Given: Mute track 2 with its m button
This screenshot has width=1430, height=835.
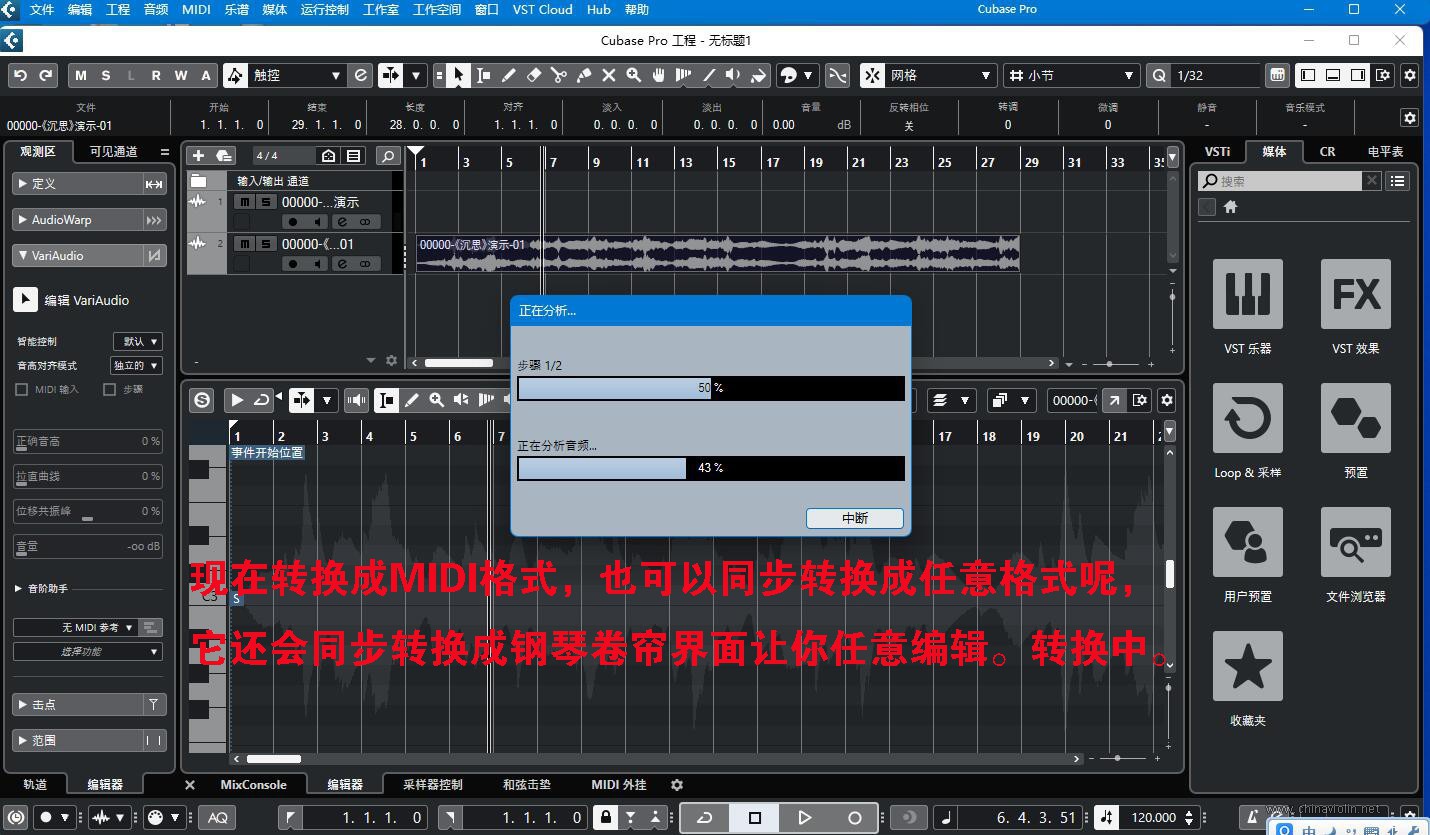Looking at the screenshot, I should [x=244, y=244].
